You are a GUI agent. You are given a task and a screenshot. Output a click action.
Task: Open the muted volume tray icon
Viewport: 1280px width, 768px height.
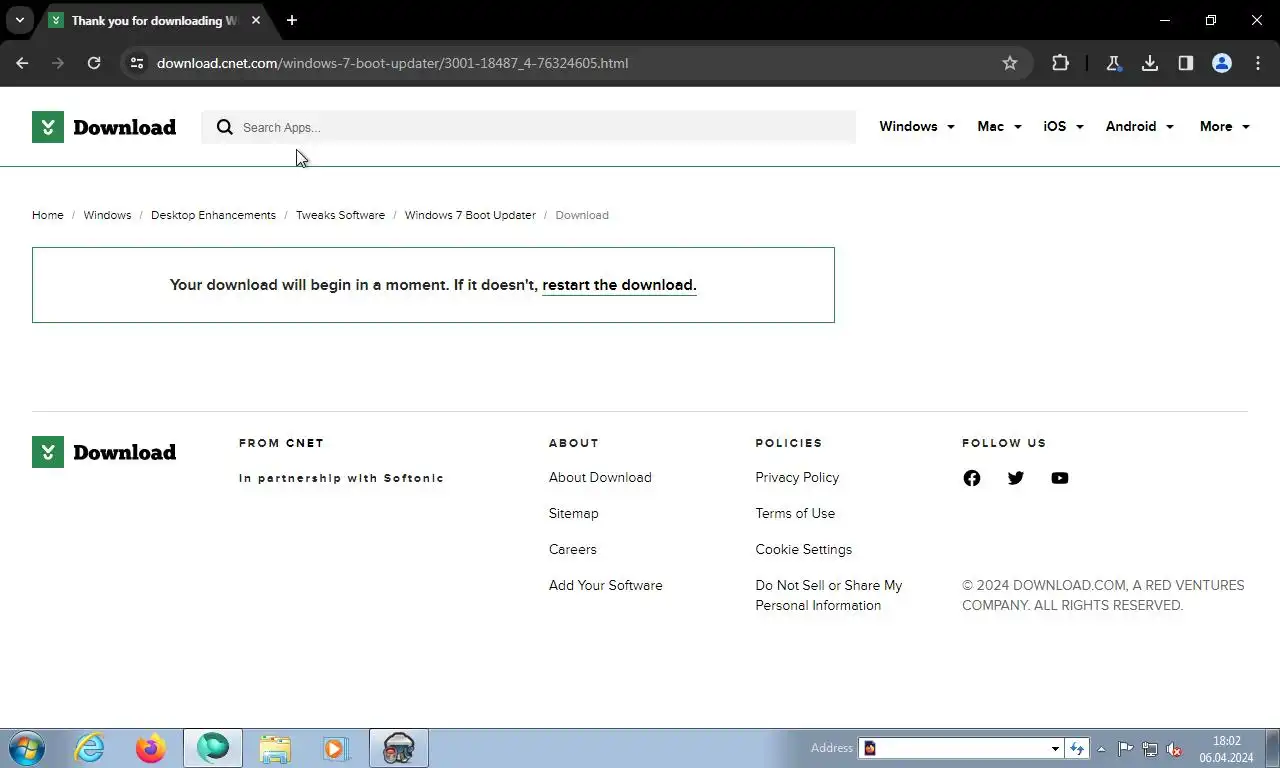click(1175, 748)
